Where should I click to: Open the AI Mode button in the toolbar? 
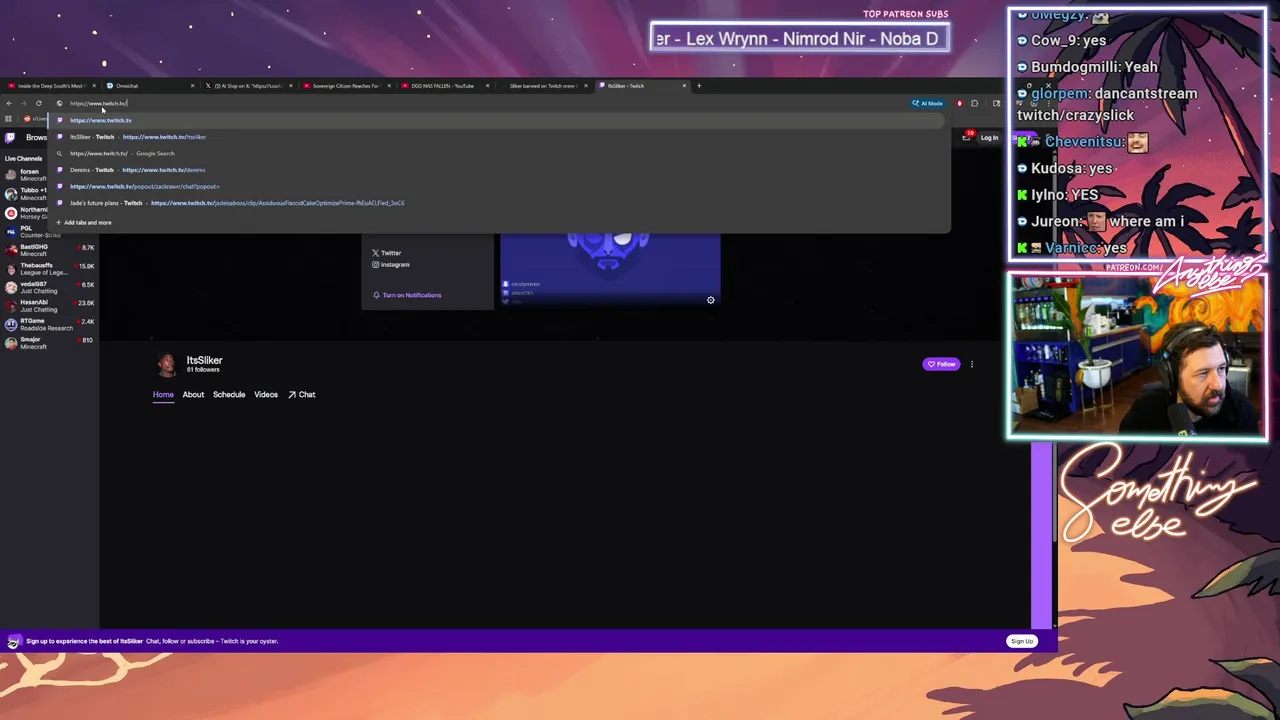(927, 103)
